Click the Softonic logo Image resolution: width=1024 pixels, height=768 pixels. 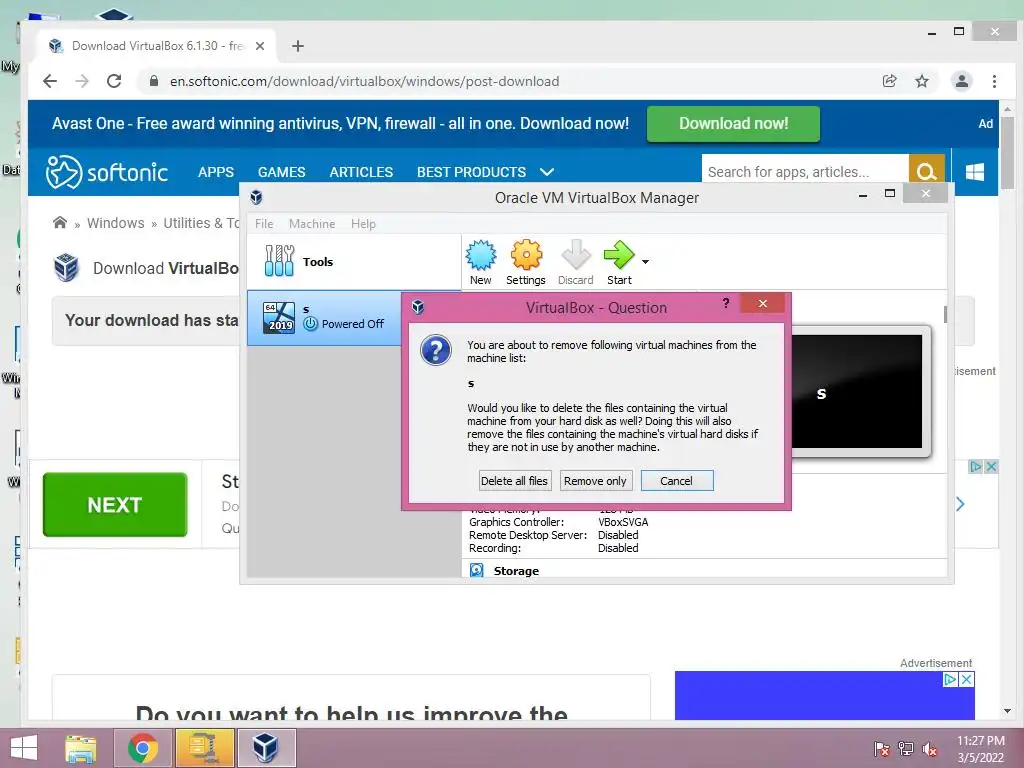click(106, 172)
